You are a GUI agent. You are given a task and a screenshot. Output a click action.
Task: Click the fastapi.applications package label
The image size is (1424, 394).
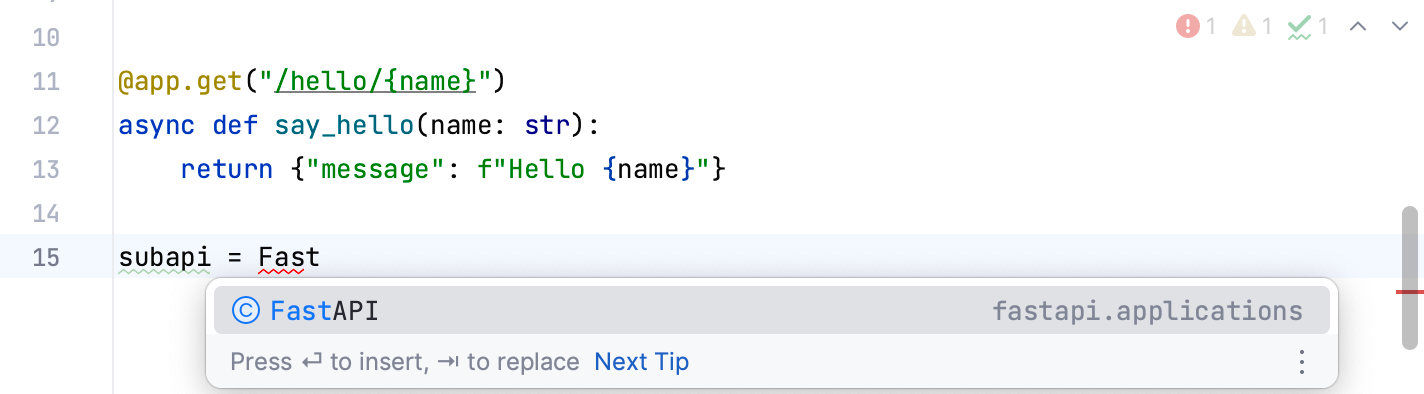tap(1147, 312)
